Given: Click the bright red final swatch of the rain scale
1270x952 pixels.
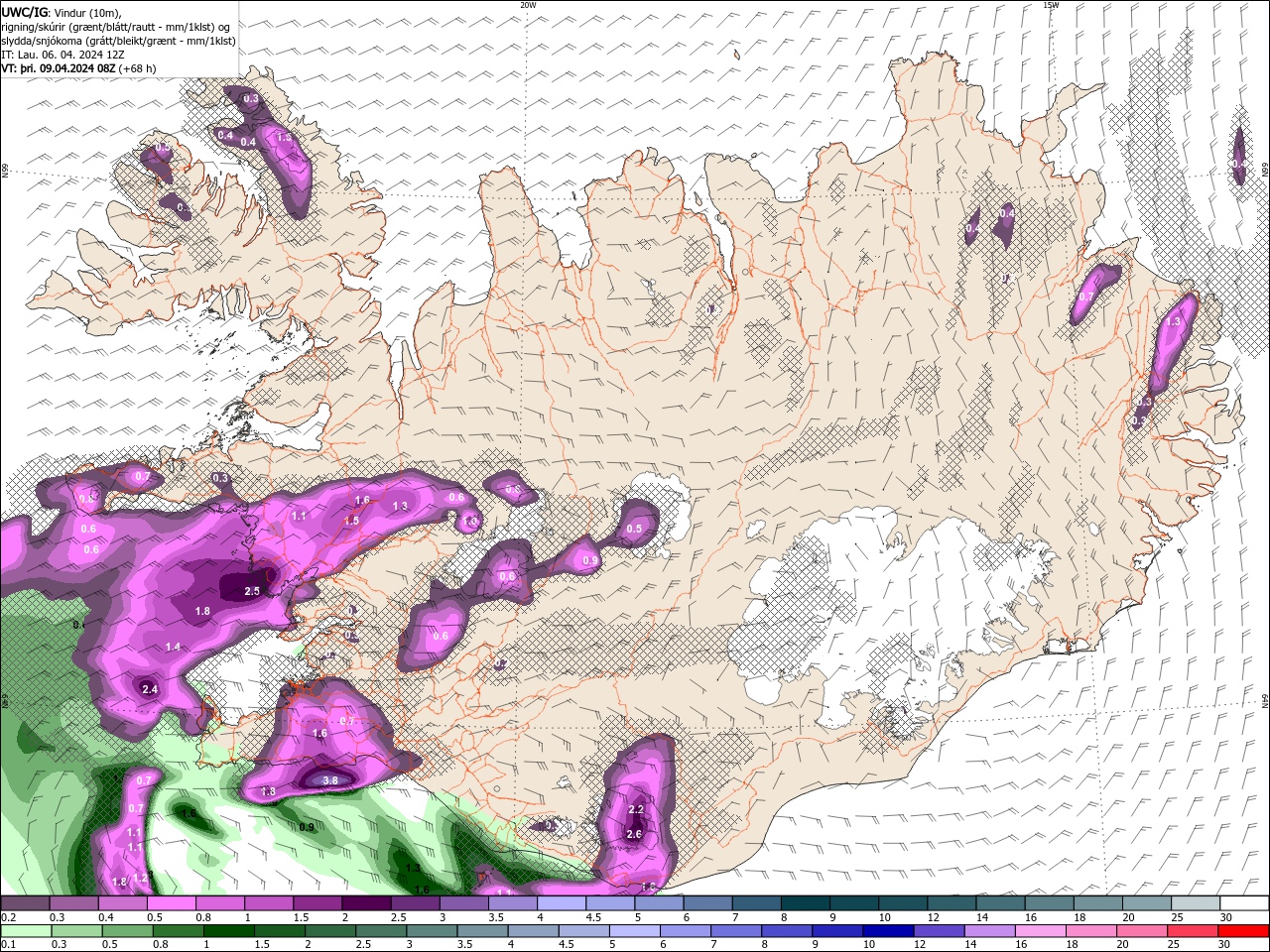Looking at the screenshot, I should pos(1244,931).
